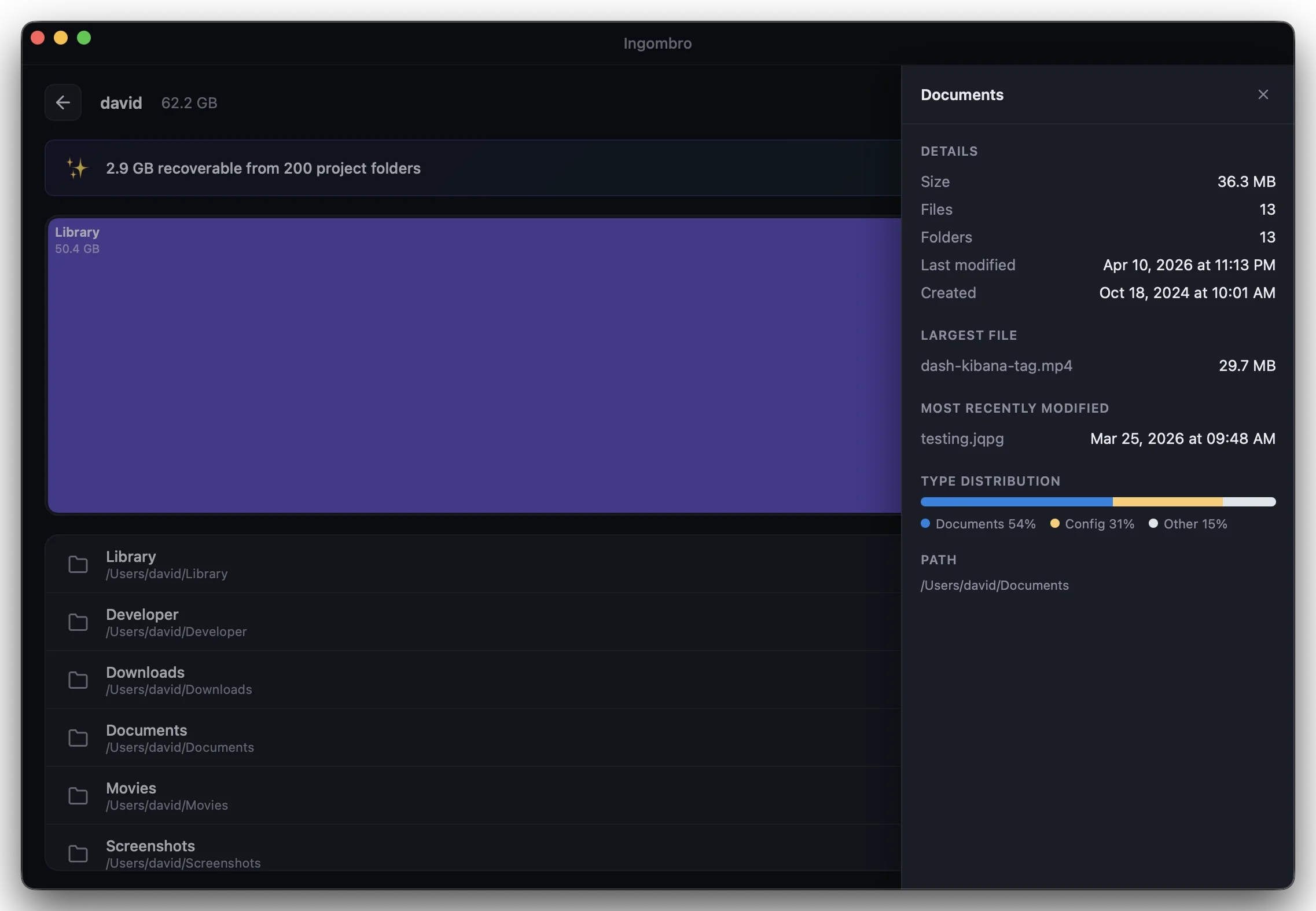The image size is (1316, 911).
Task: Click the 'david' folder title
Action: tap(121, 103)
